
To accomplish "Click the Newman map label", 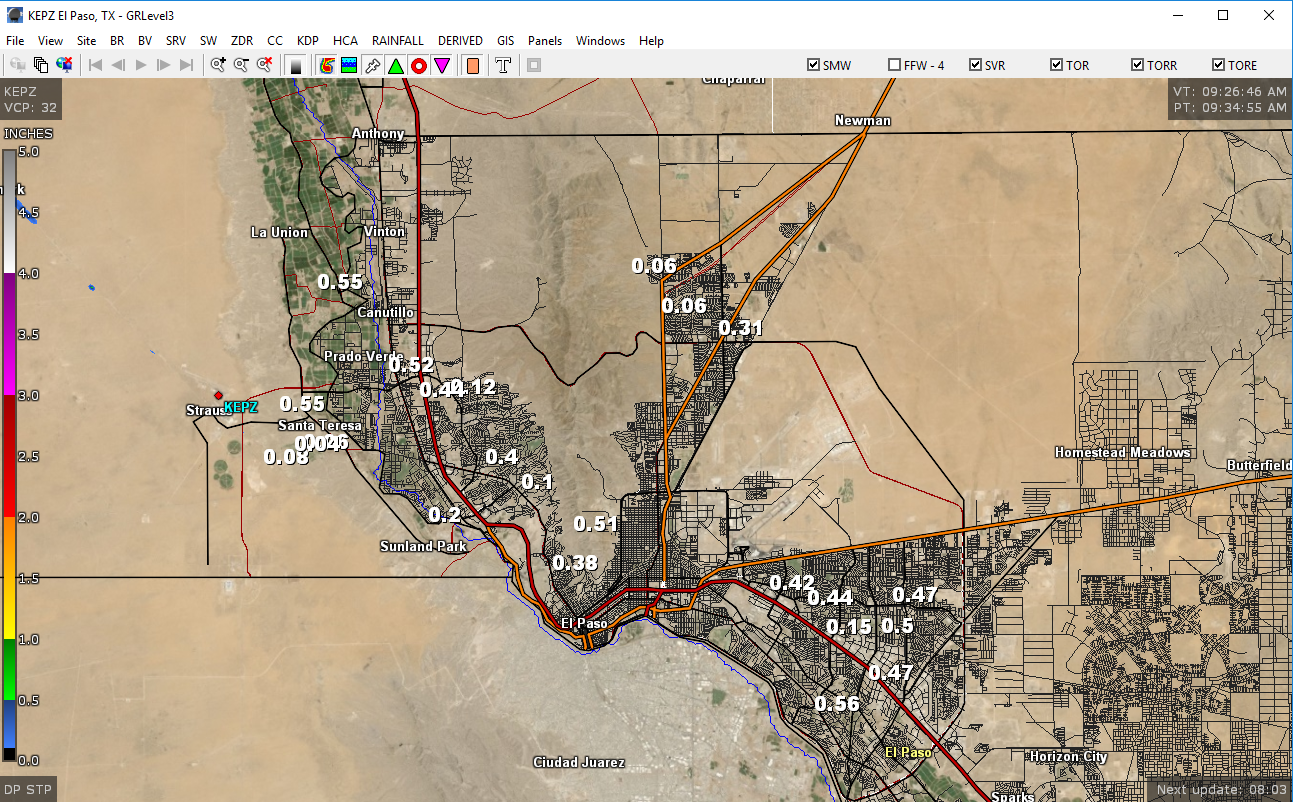I will [x=863, y=120].
